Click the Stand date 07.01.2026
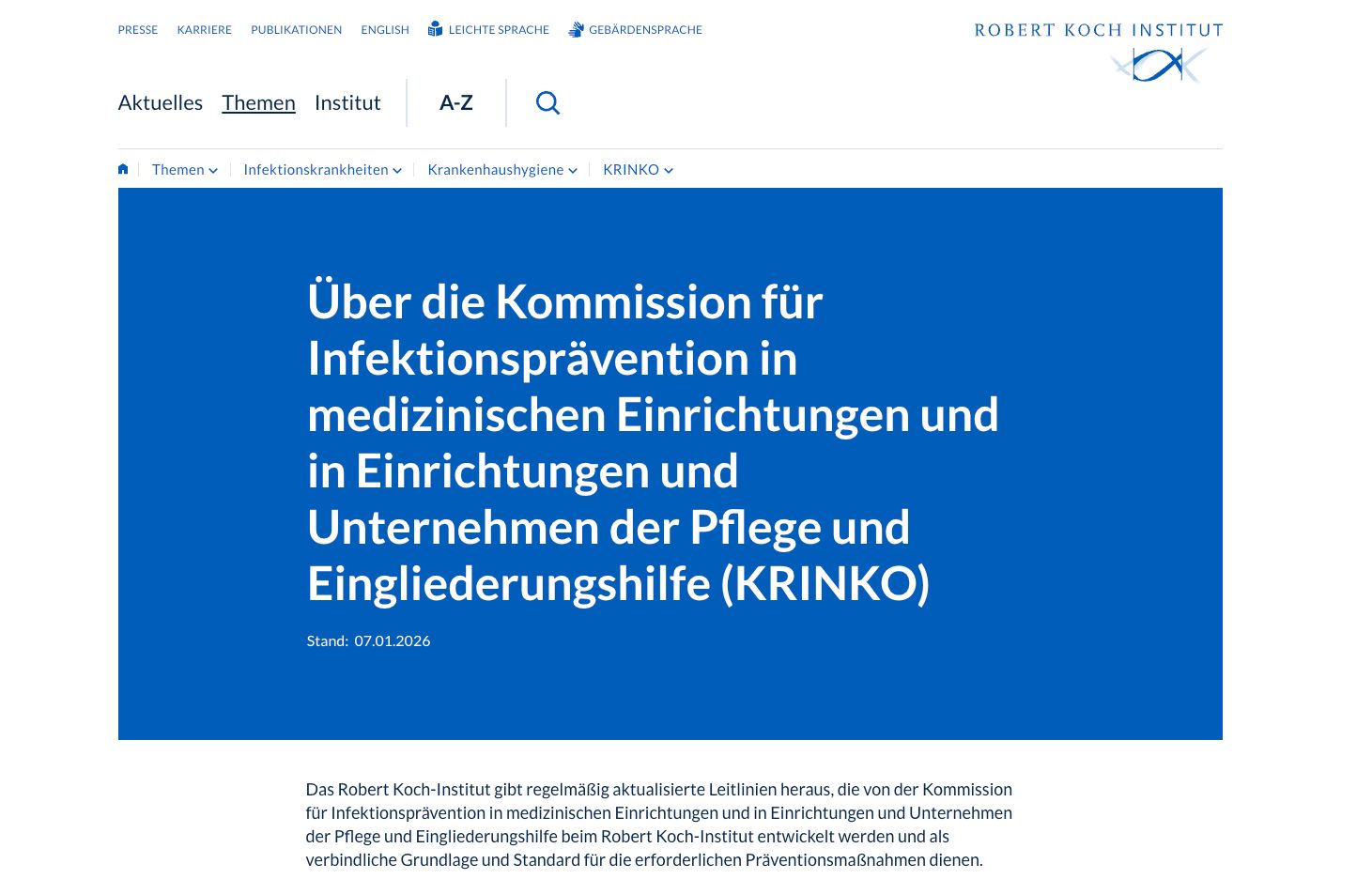 click(393, 641)
